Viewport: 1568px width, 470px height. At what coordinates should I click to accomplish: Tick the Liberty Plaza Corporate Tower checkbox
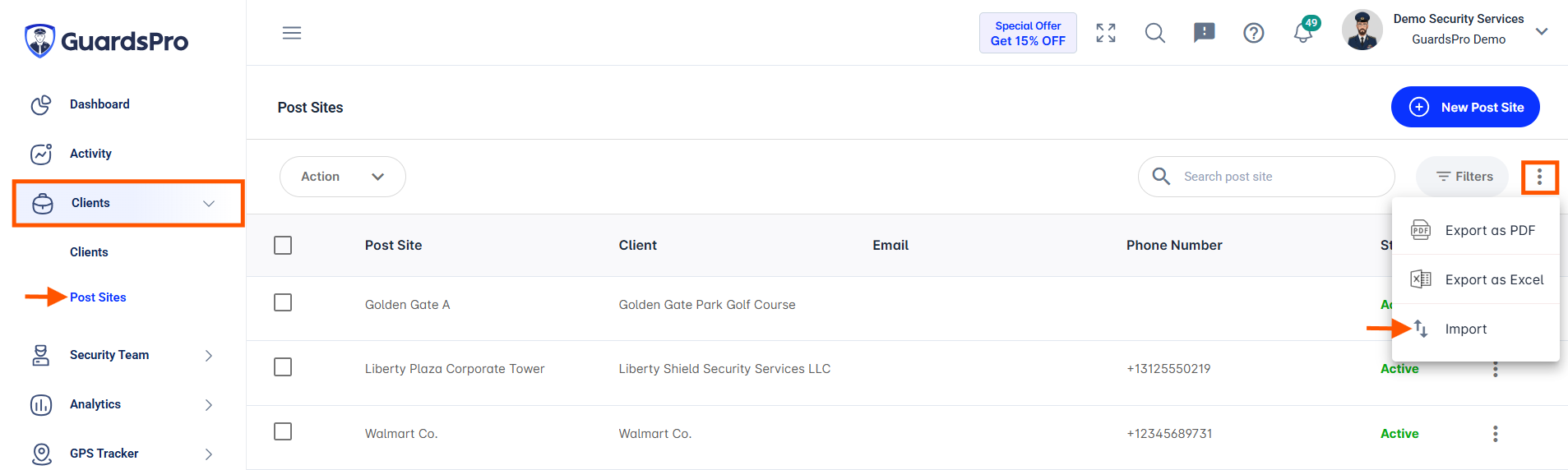click(283, 366)
